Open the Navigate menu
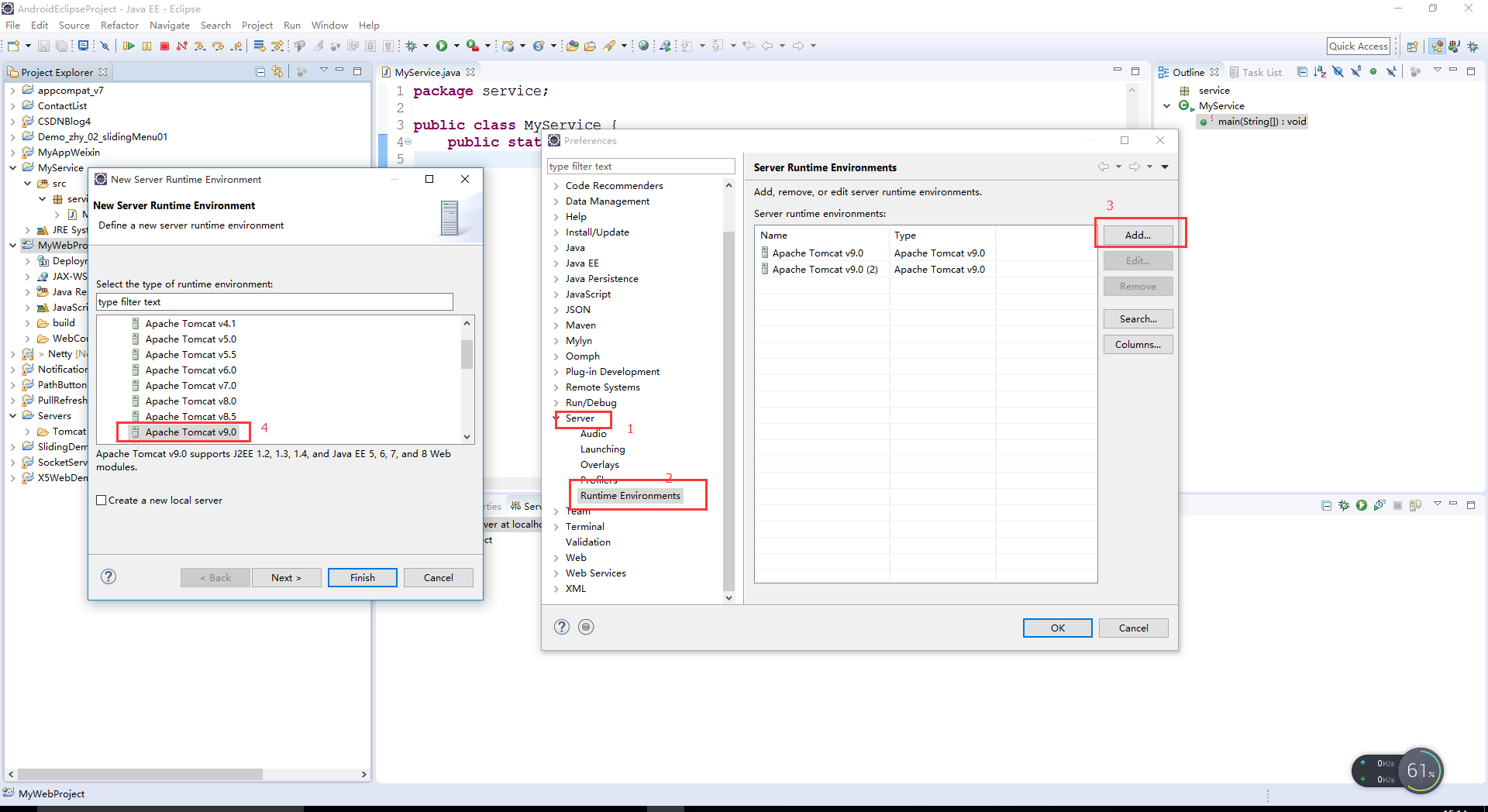 pos(170,25)
